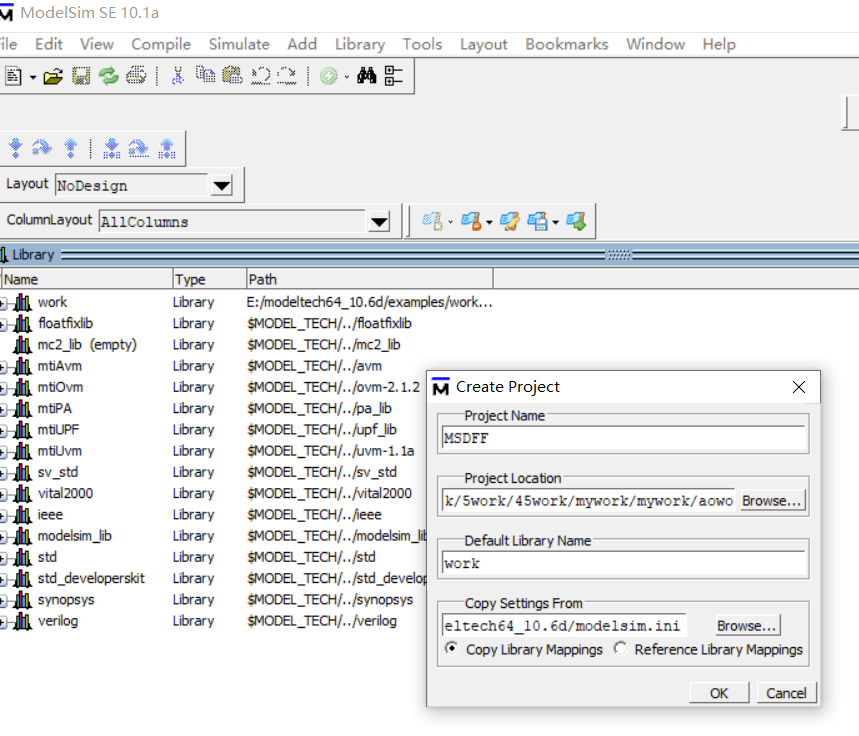Screen dimensions: 859x736
Task: Click the Project Name input field
Action: (623, 438)
